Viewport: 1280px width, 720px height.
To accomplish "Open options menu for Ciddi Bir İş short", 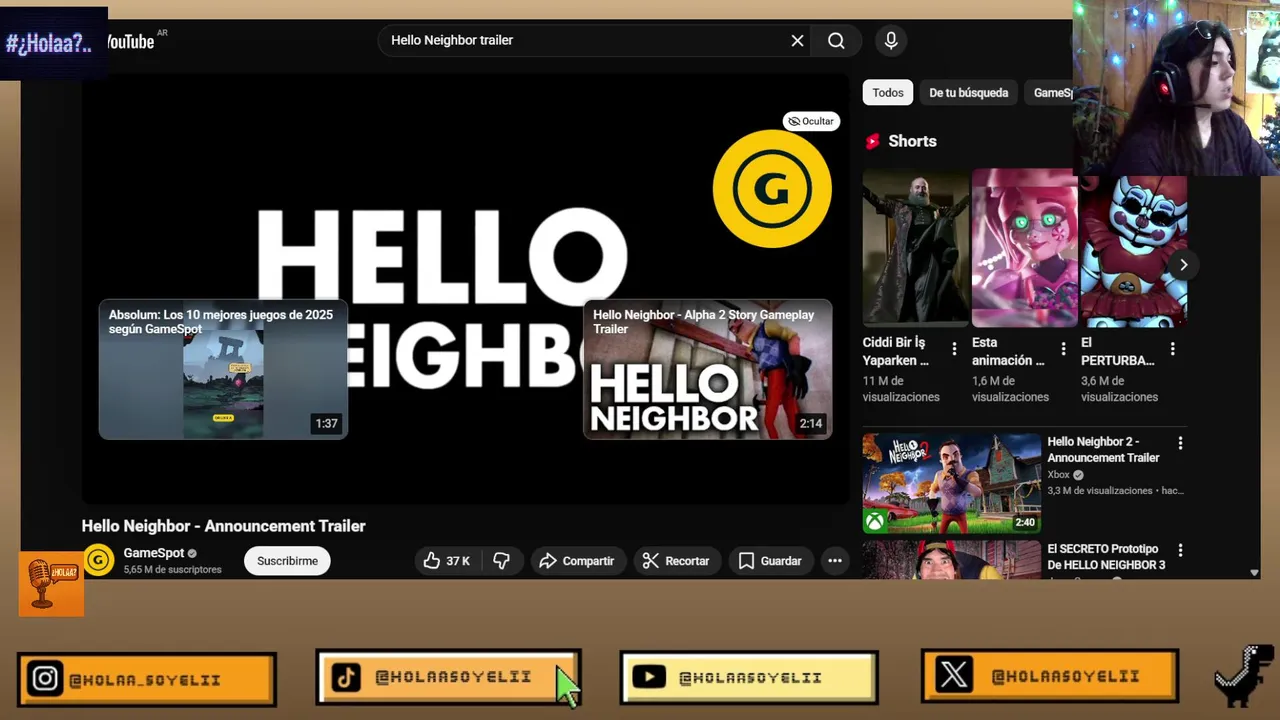I will click(x=954, y=349).
